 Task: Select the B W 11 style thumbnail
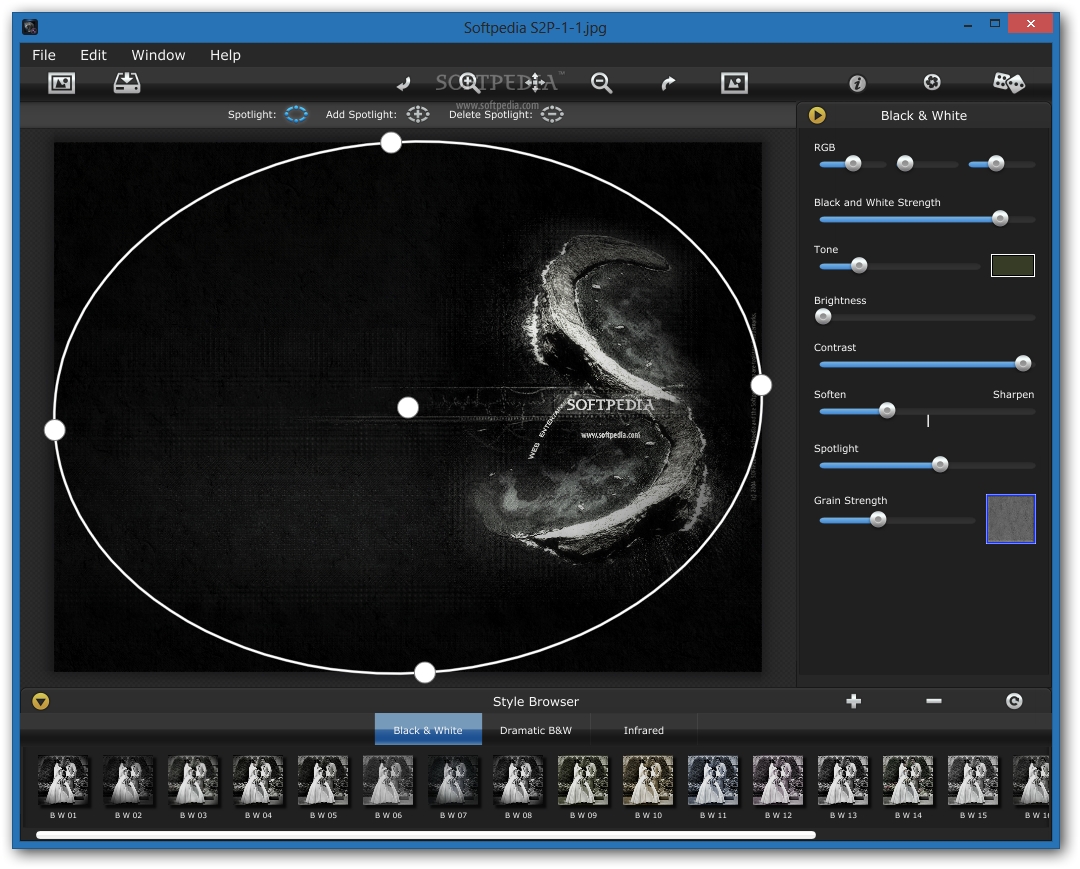pyautogui.click(x=713, y=780)
